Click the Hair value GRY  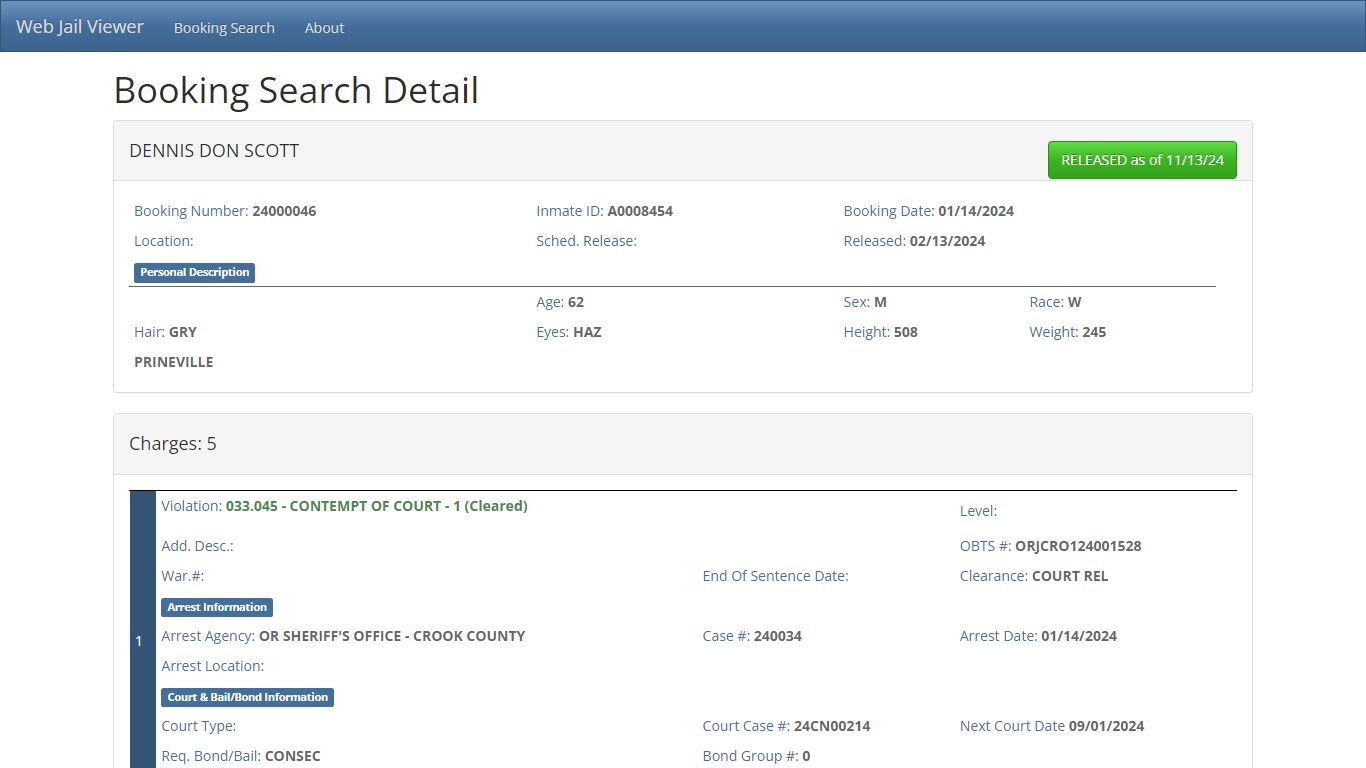click(183, 332)
